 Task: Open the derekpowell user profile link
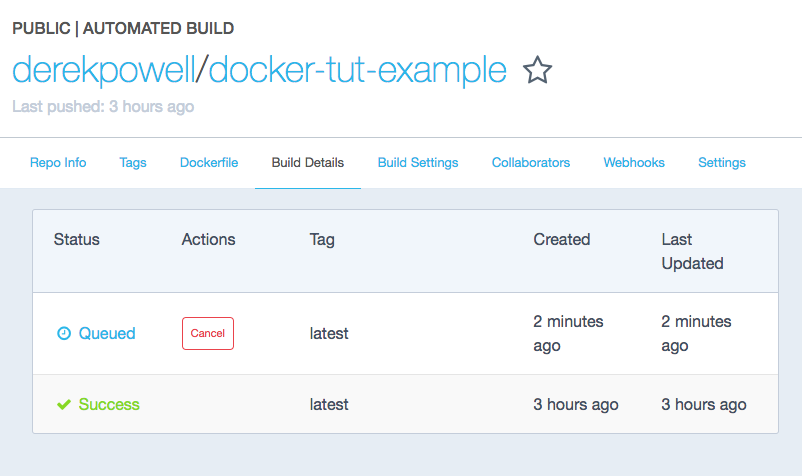click(x=104, y=70)
